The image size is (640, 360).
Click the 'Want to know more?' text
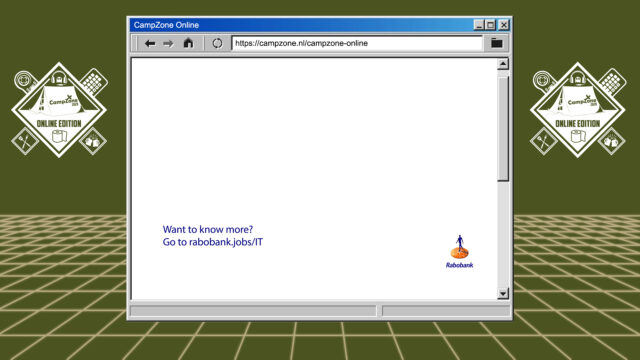pyautogui.click(x=208, y=229)
